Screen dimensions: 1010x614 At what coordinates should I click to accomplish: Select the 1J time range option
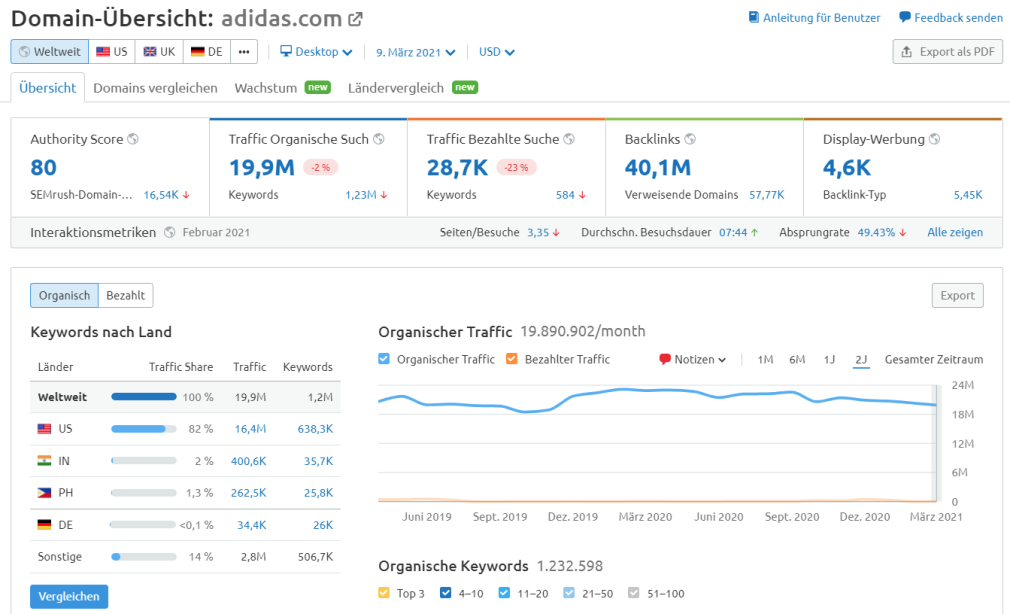point(829,360)
